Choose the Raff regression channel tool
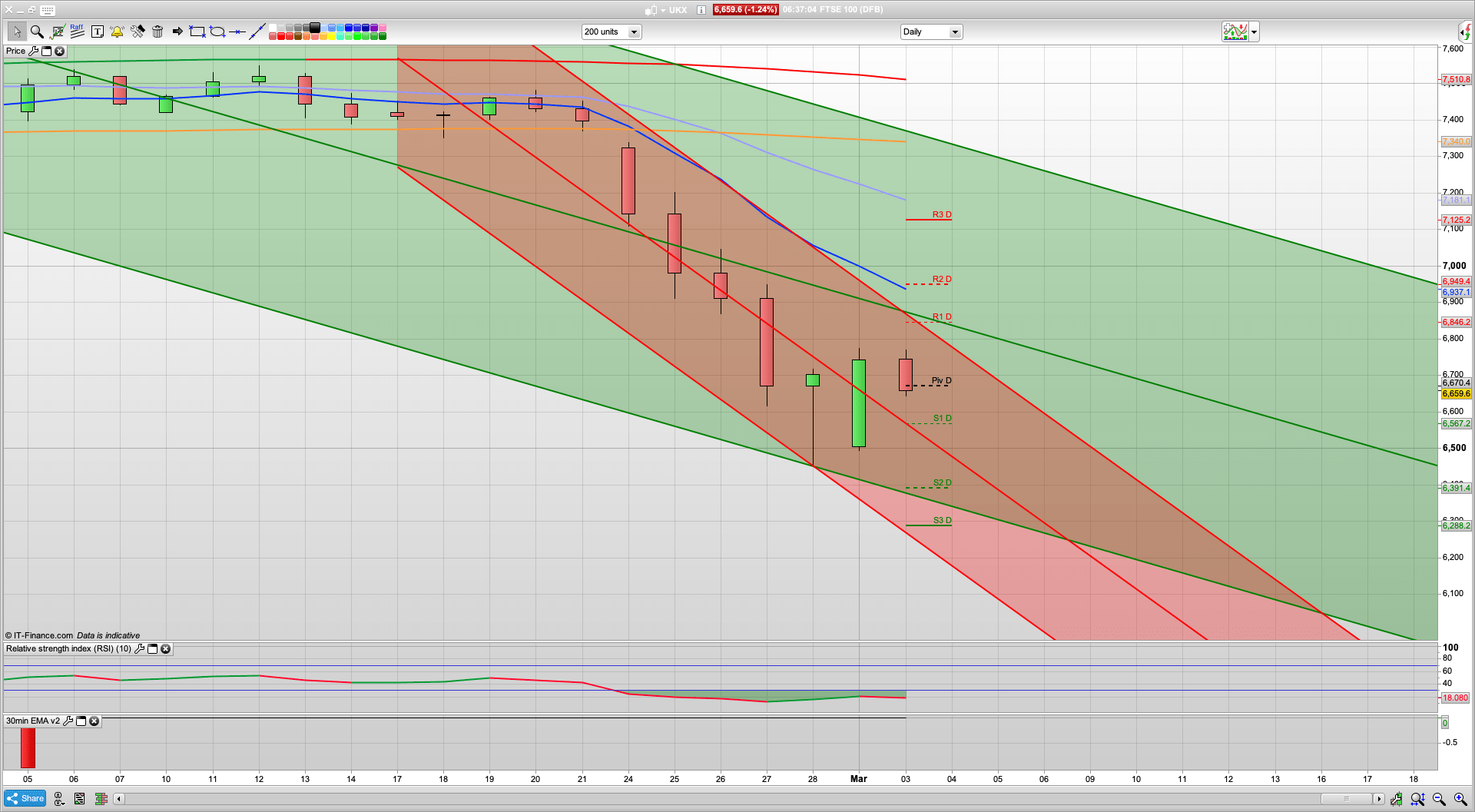 (77, 31)
